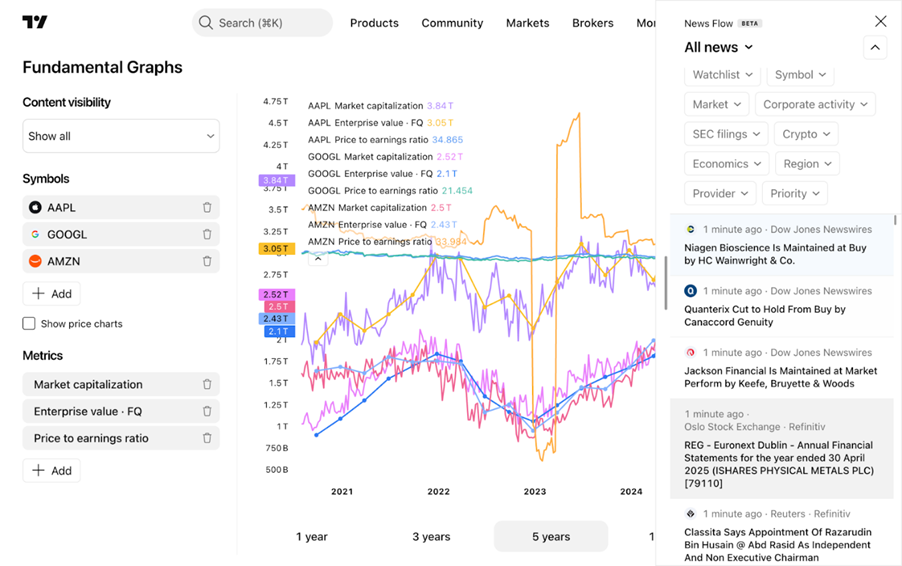
Task: Collapse the chart legend with caret
Action: [x=318, y=259]
